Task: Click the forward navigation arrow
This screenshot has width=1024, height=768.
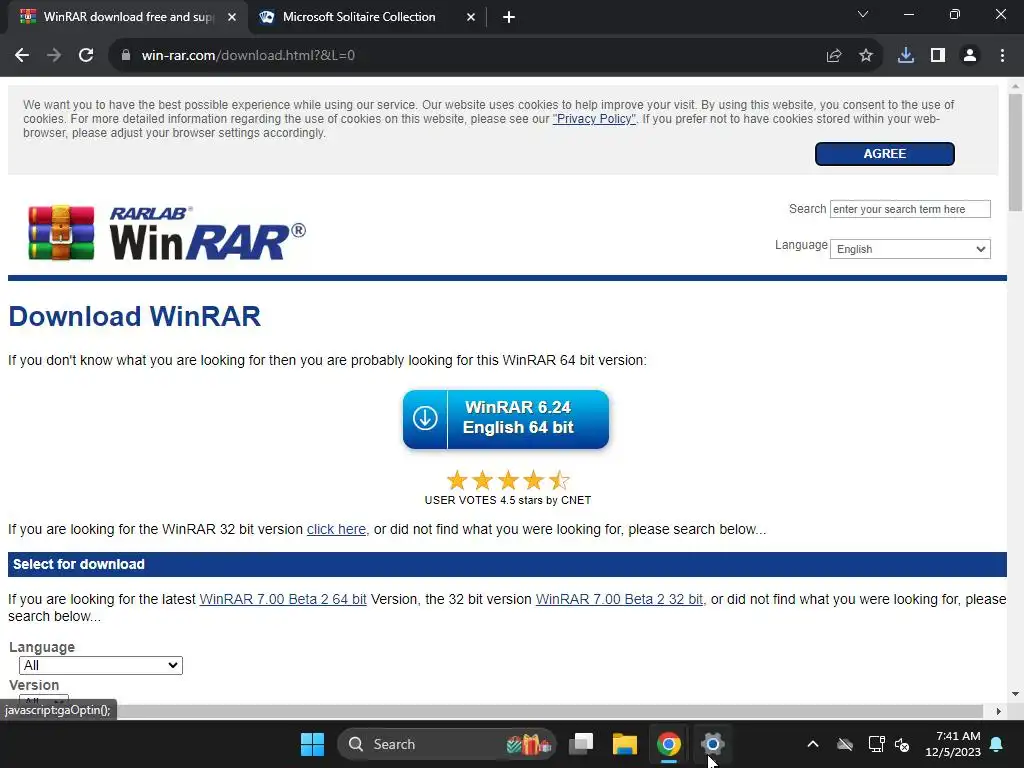Action: [54, 56]
